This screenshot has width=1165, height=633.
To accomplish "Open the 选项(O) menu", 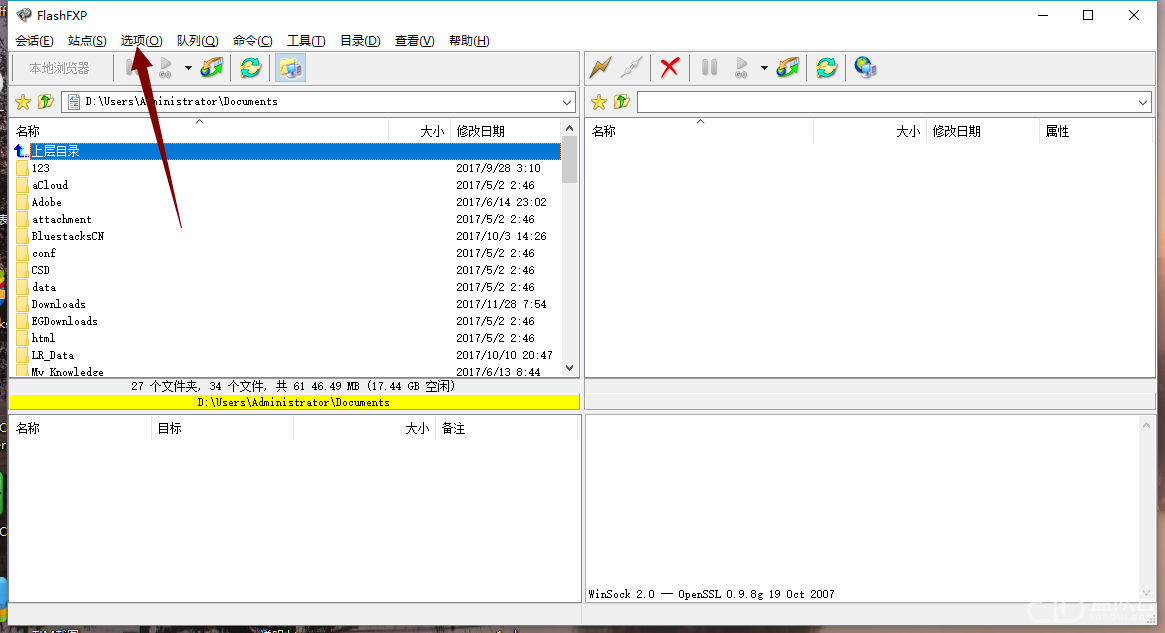I will [x=141, y=41].
